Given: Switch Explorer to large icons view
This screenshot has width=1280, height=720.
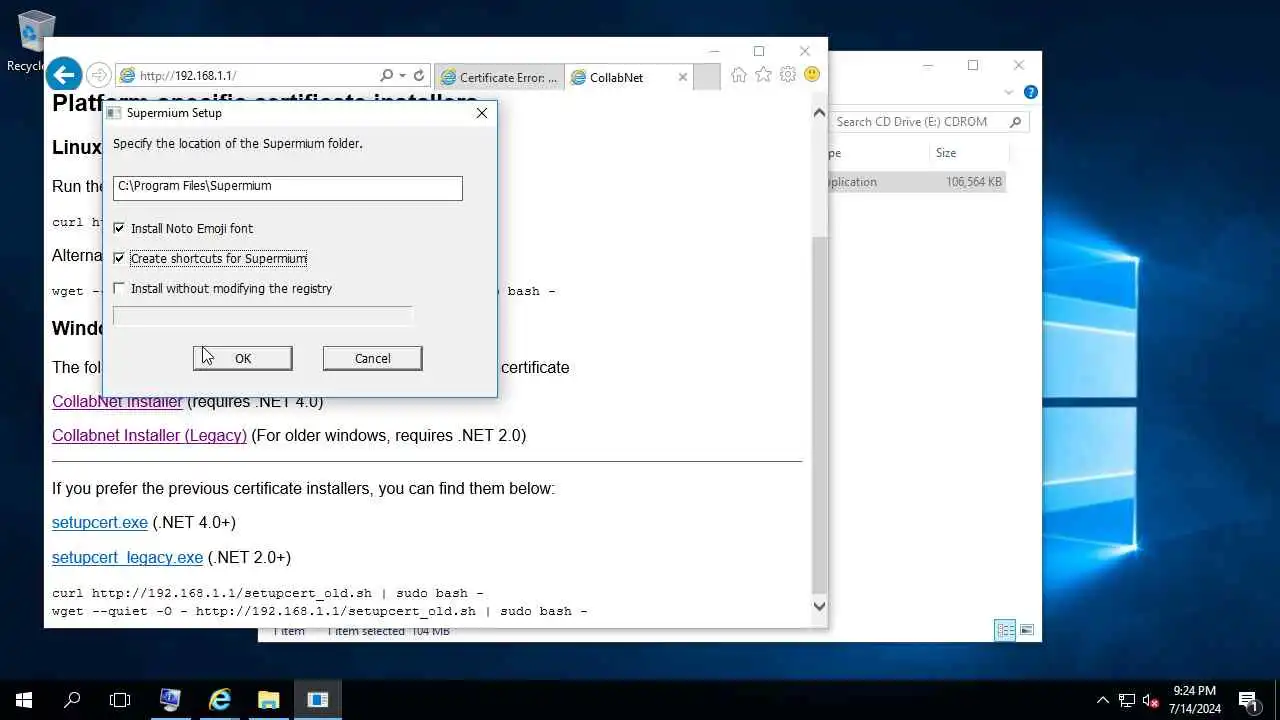Looking at the screenshot, I should point(1026,630).
